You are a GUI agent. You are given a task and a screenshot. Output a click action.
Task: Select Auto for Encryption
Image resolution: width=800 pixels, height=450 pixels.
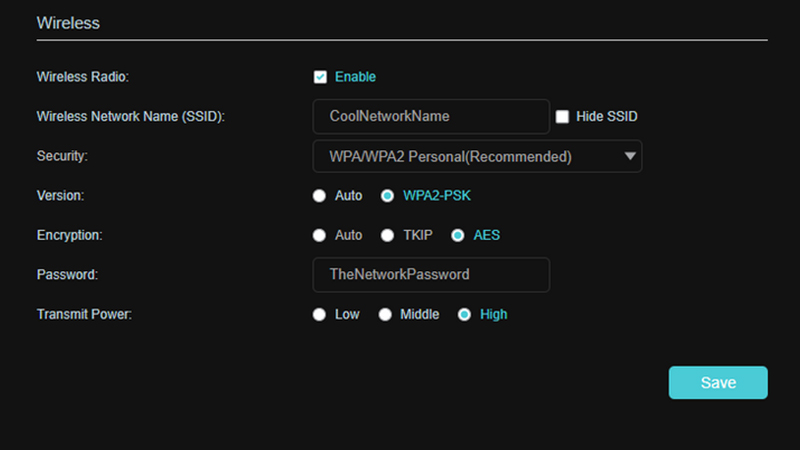320,236
